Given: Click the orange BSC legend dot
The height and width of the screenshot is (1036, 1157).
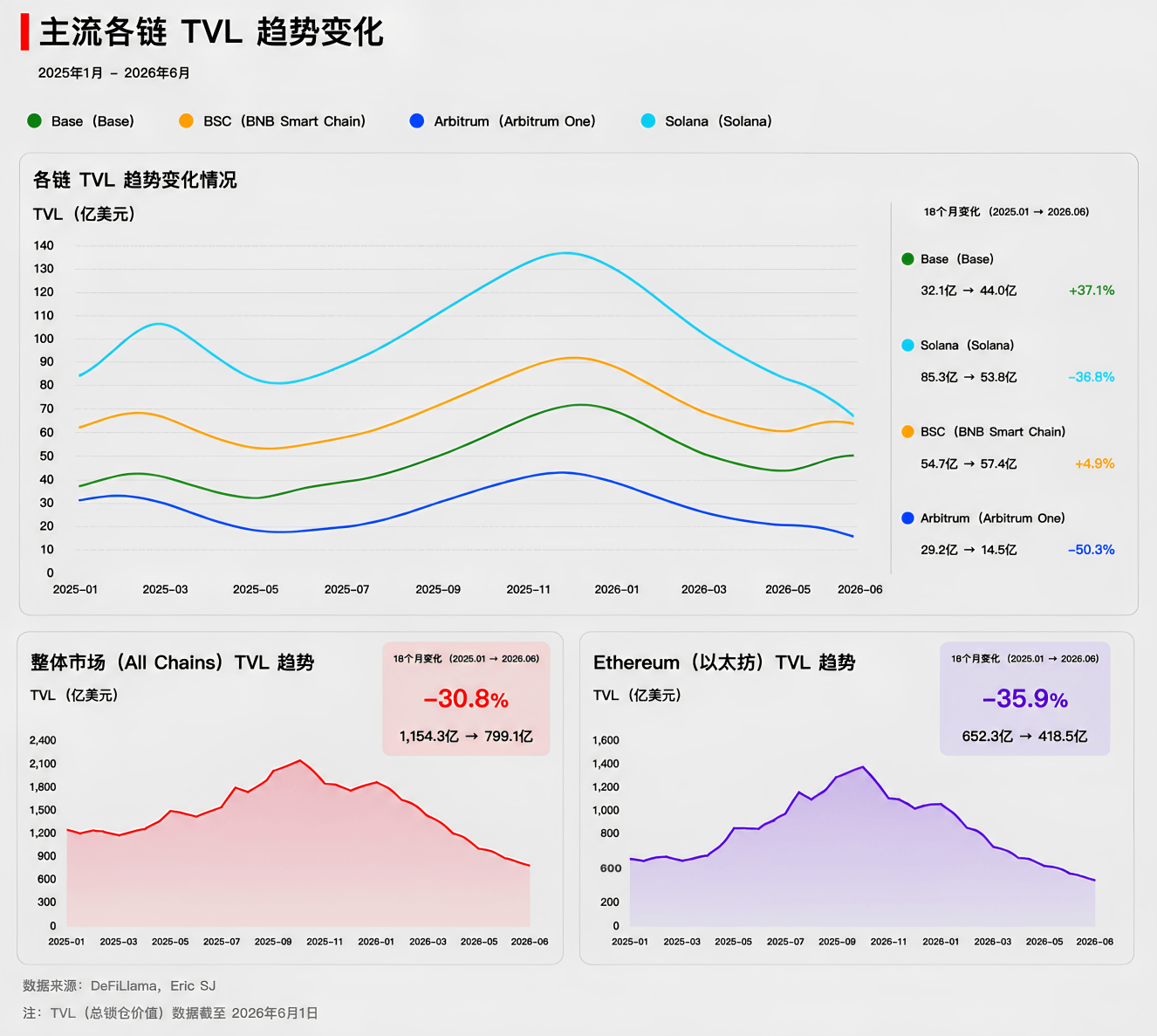Looking at the screenshot, I should pos(186,121).
